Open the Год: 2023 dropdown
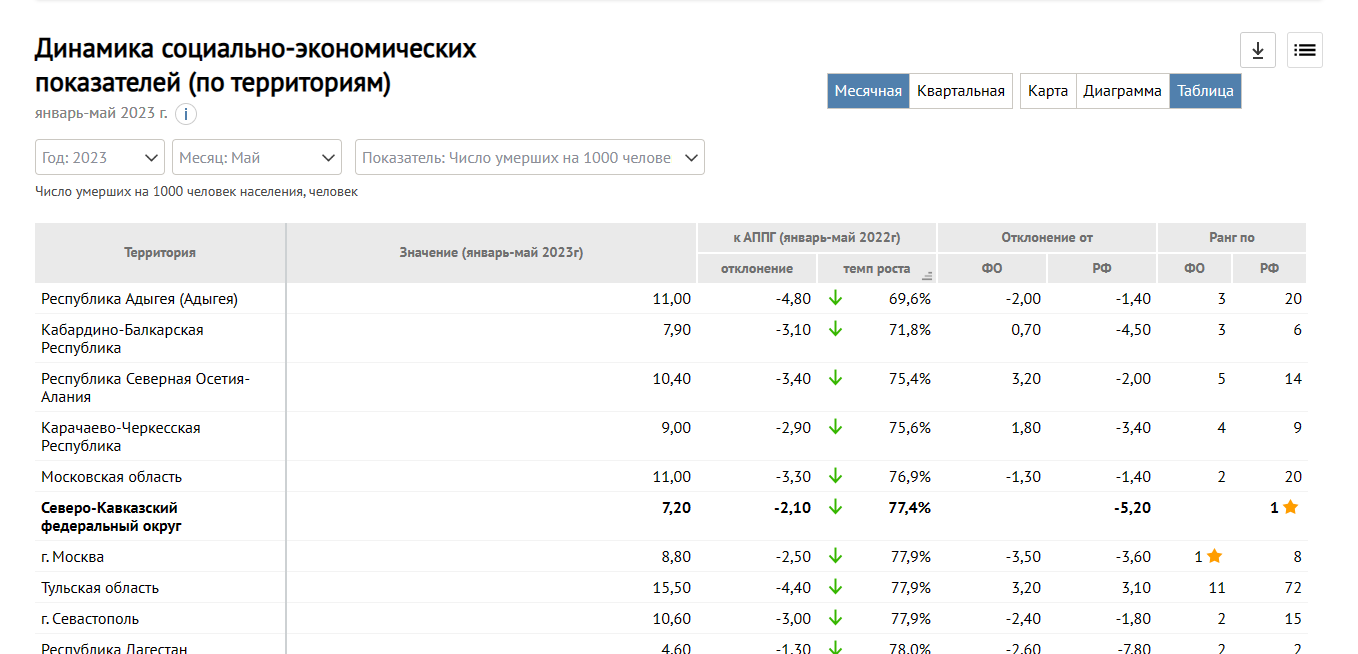The height and width of the screenshot is (654, 1358). [x=100, y=158]
